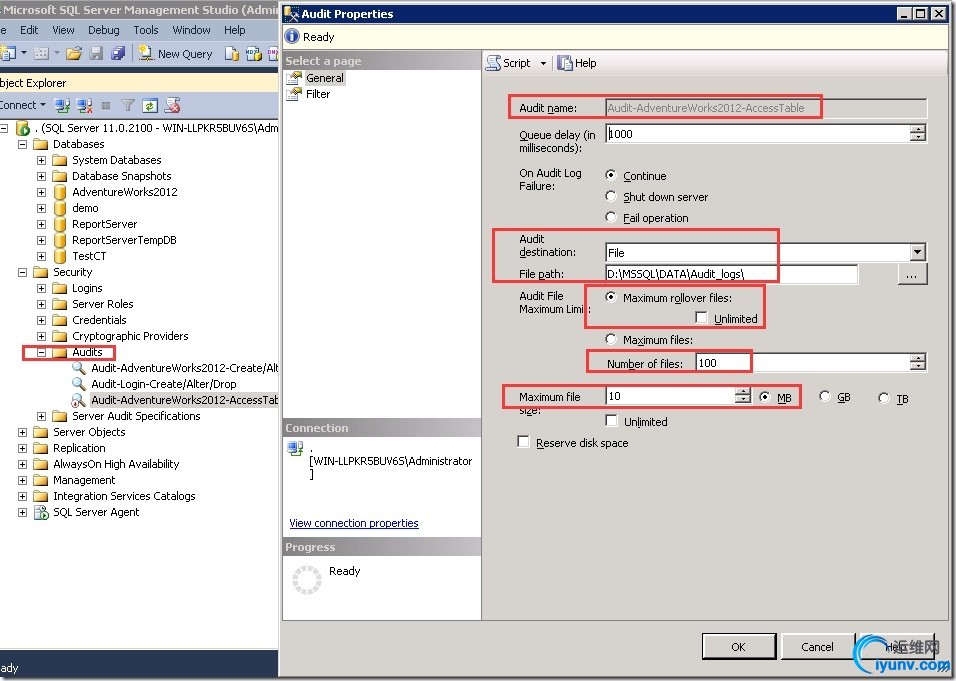
Task: Open the View menu
Action: [x=63, y=30]
